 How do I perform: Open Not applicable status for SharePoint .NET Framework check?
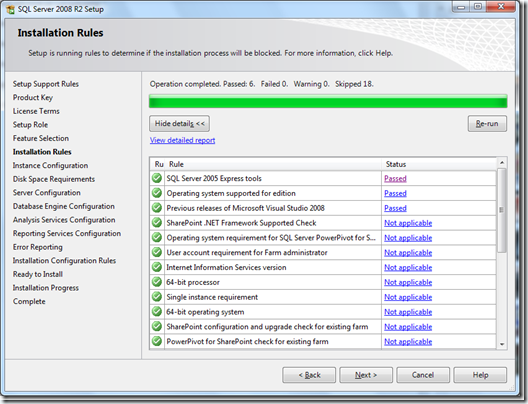[408, 223]
